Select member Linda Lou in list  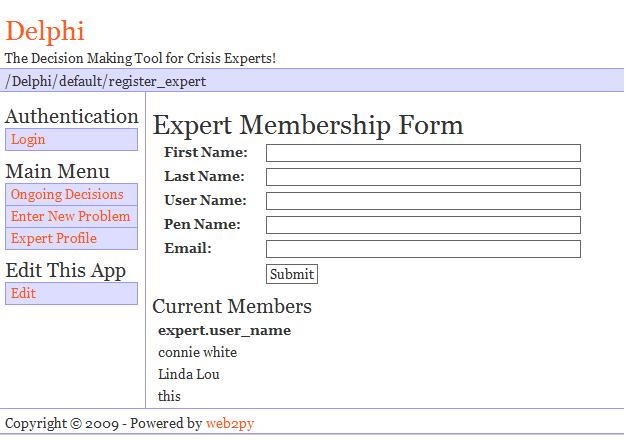(188, 375)
